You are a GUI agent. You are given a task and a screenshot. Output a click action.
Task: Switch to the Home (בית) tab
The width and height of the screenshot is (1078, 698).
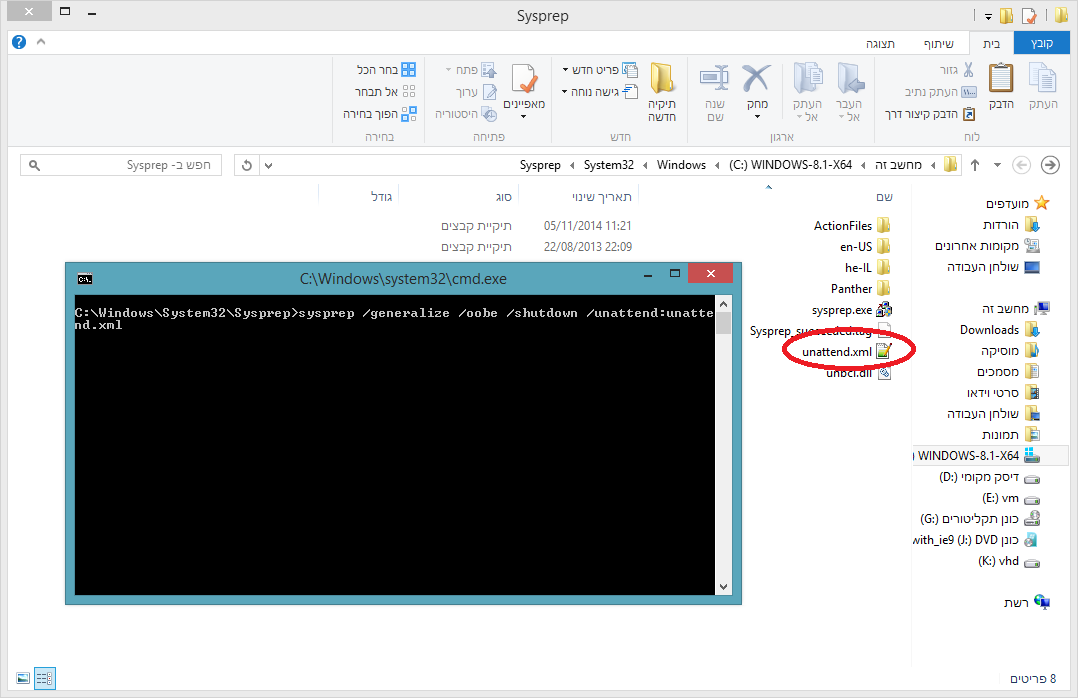click(x=991, y=43)
